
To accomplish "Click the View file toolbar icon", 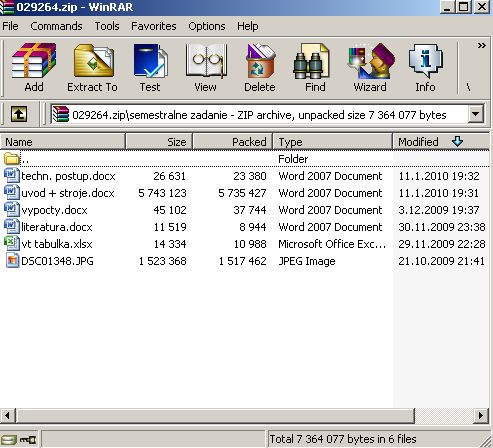I will click(x=206, y=61).
